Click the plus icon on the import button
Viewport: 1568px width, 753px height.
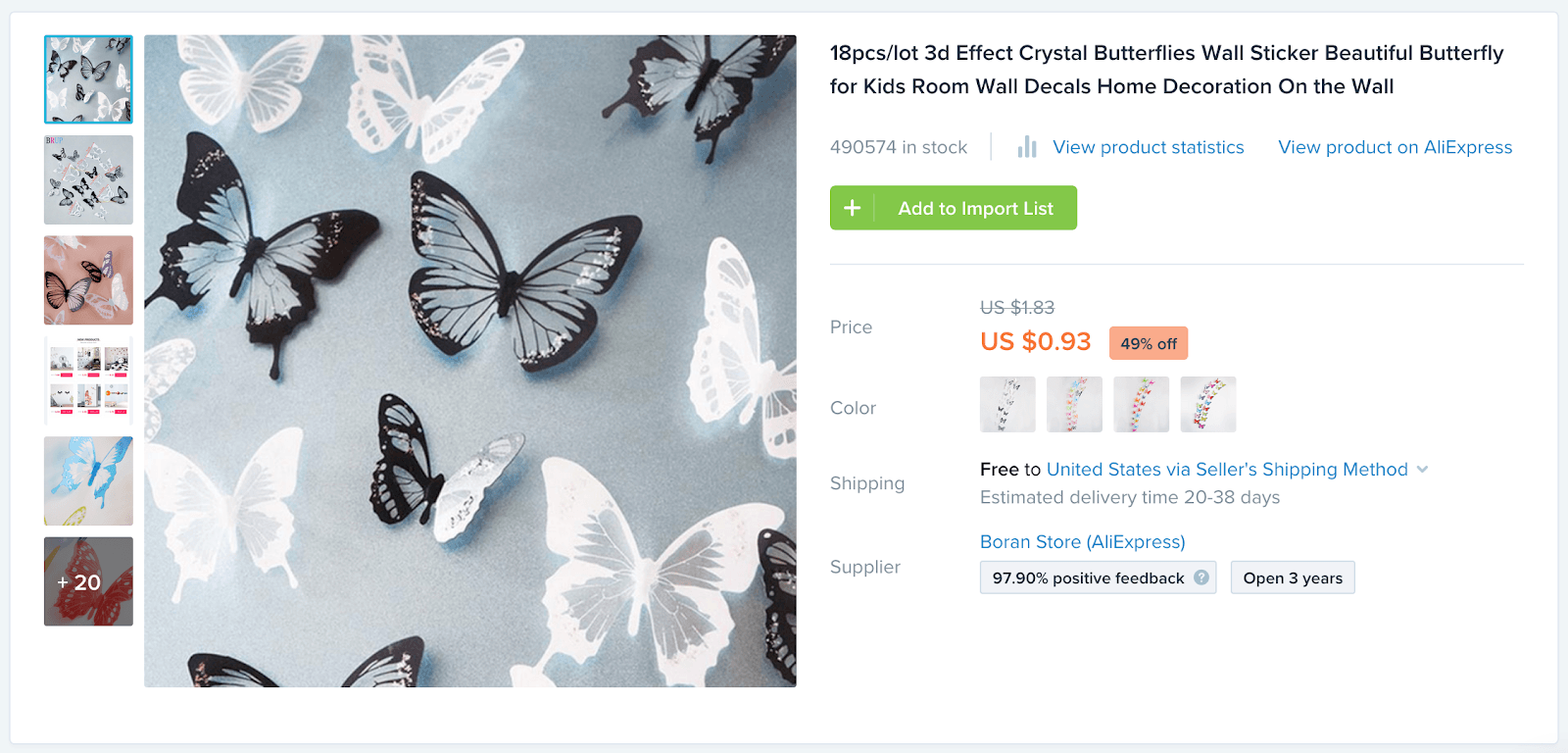pos(853,208)
